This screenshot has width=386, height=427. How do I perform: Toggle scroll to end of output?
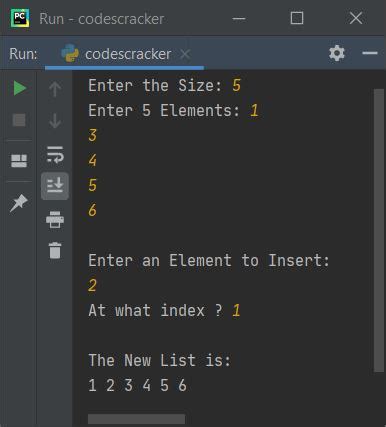(55, 186)
